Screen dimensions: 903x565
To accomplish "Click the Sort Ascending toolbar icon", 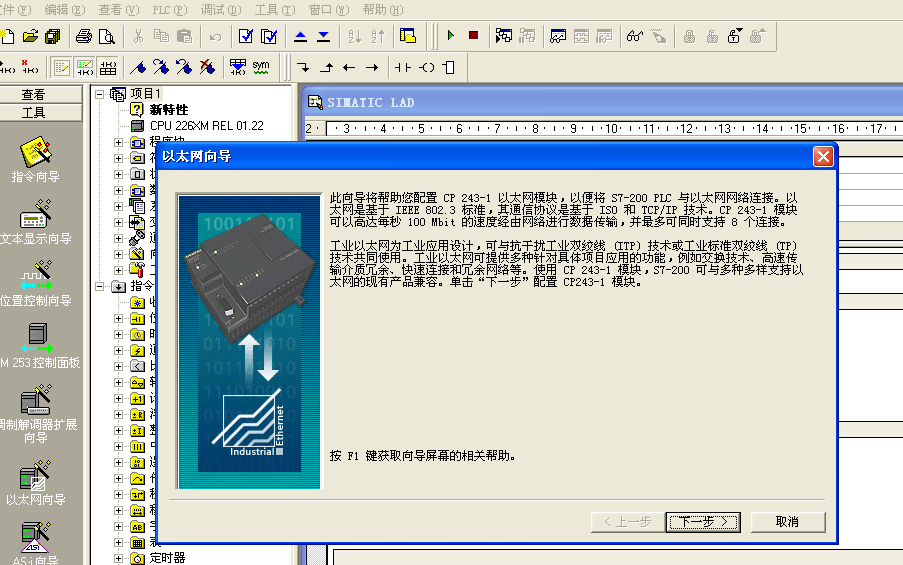I will 355,37.
